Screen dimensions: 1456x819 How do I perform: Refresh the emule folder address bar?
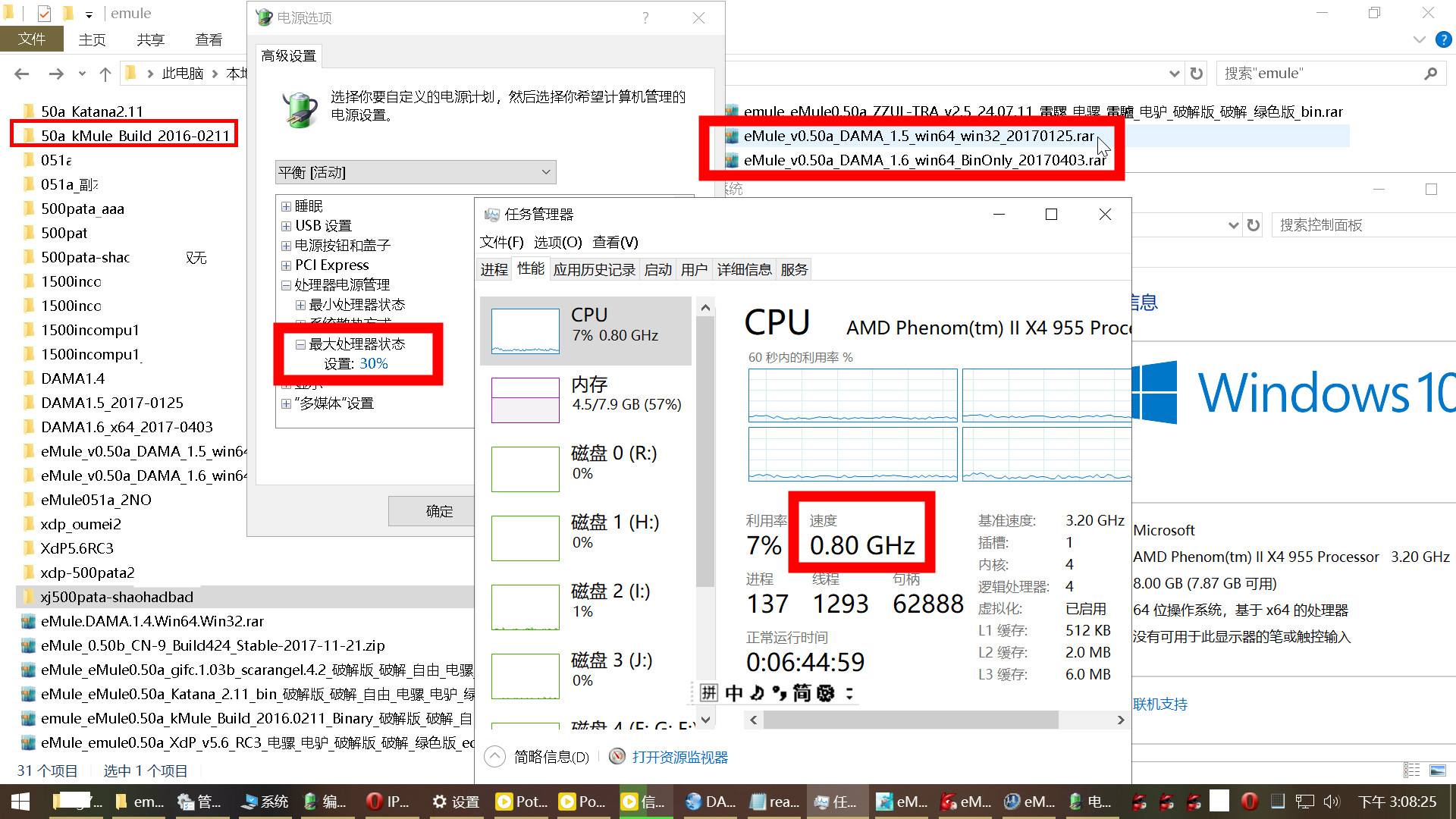[x=1197, y=74]
